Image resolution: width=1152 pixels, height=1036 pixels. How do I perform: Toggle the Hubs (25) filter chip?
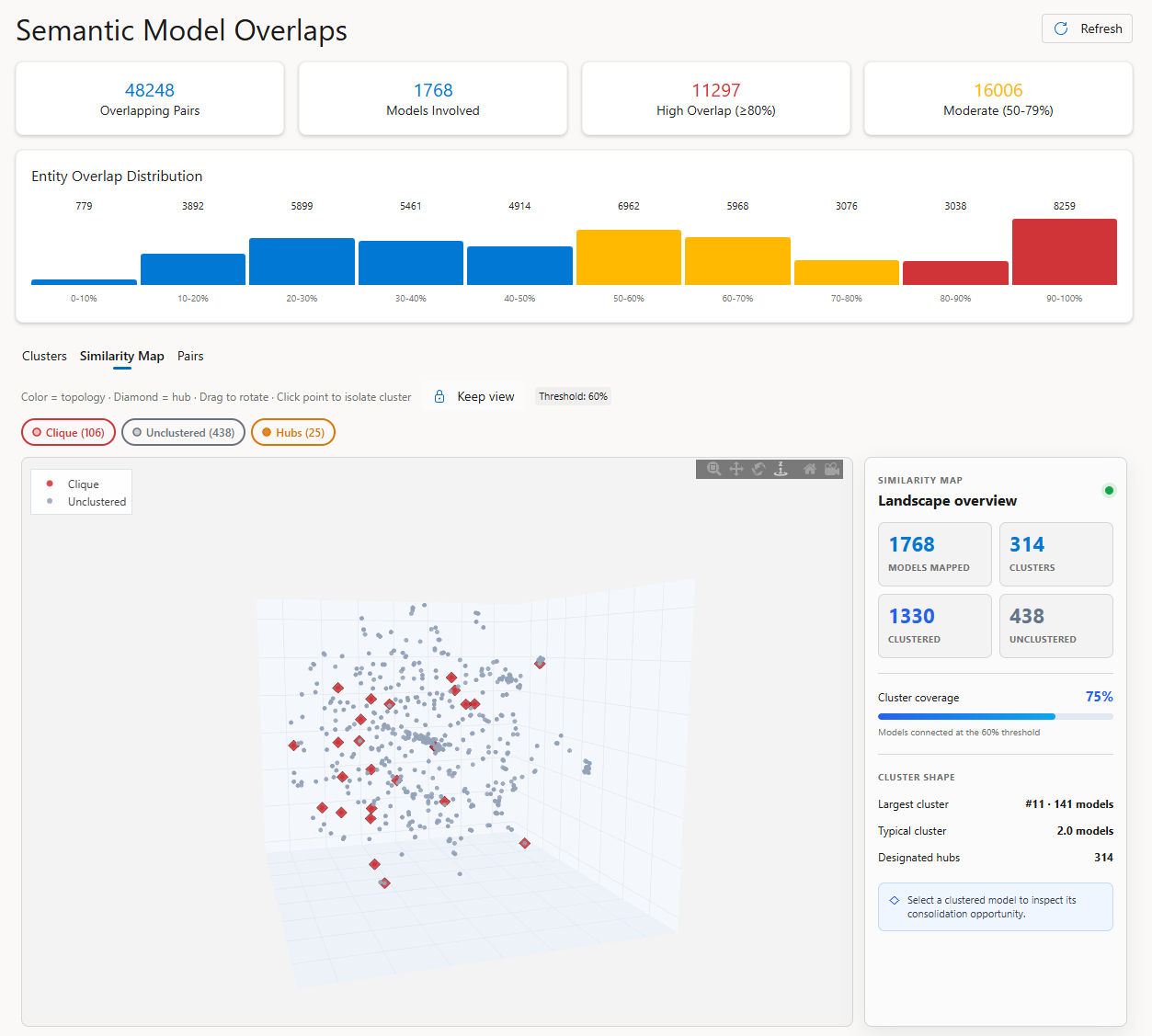pos(293,432)
